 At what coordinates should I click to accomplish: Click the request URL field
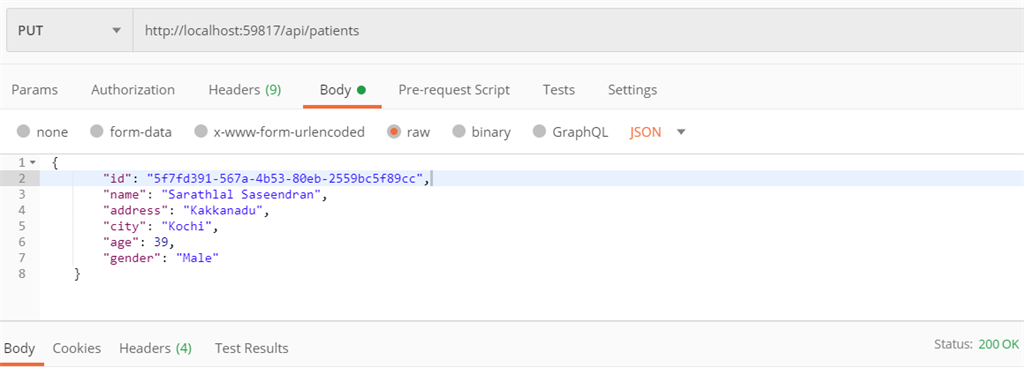[x=578, y=30]
